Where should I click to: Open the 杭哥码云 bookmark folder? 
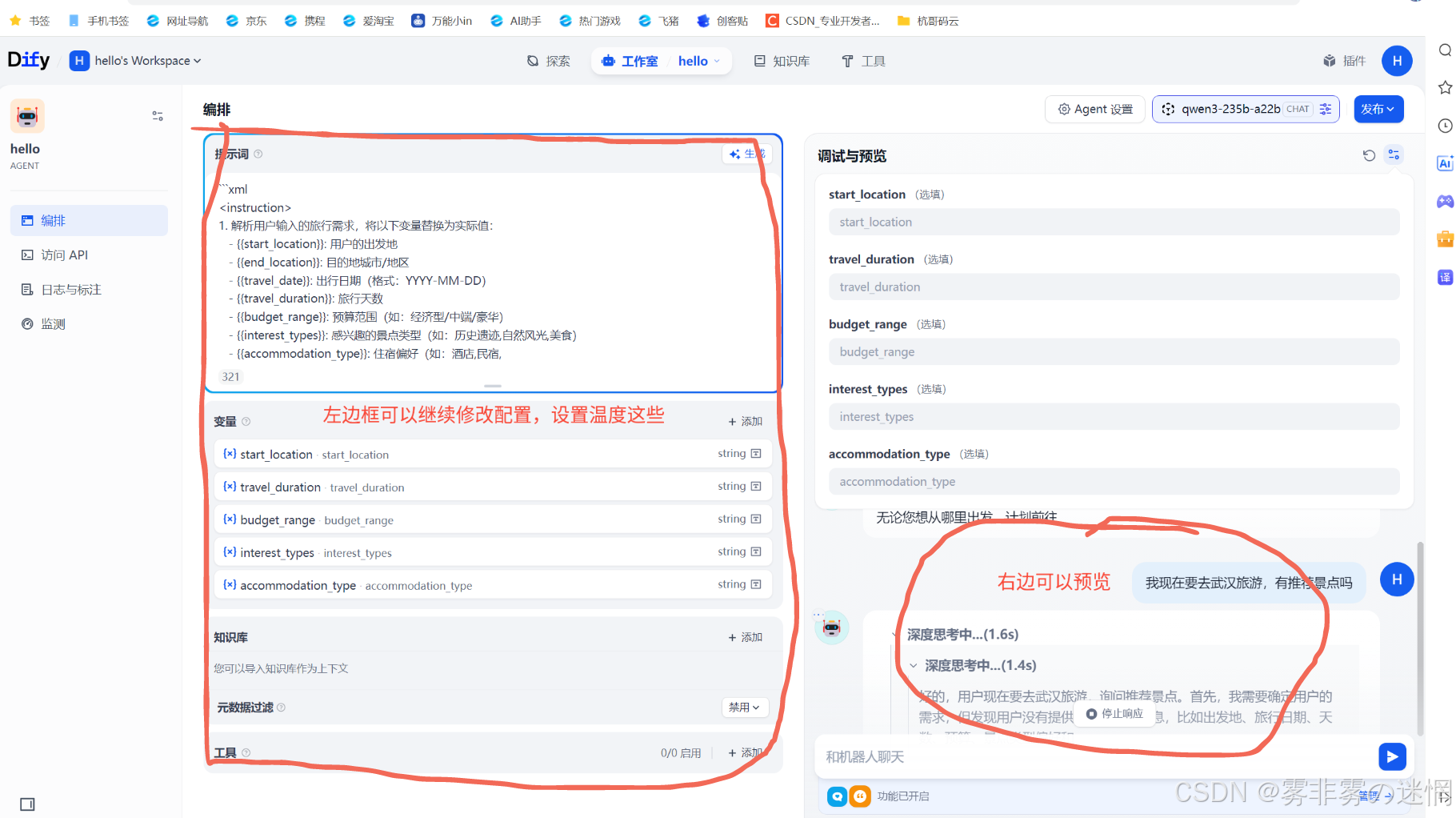point(928,21)
